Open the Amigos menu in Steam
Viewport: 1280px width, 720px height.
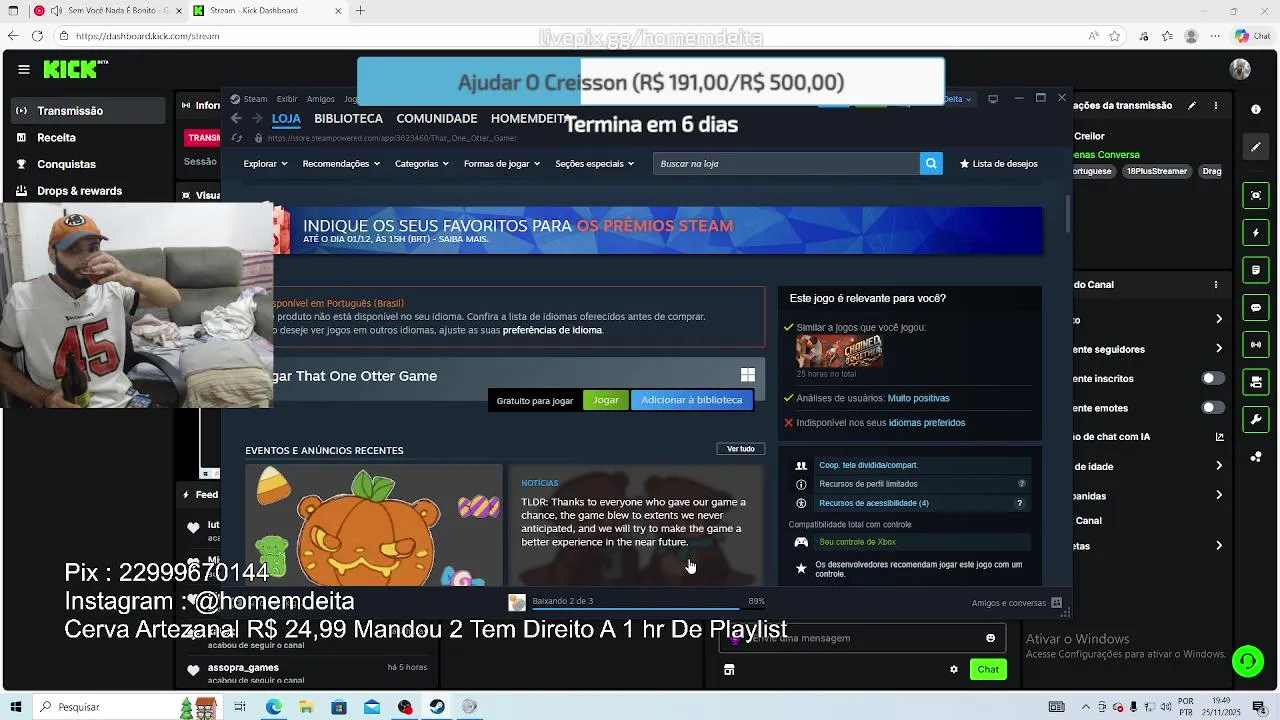(x=321, y=99)
